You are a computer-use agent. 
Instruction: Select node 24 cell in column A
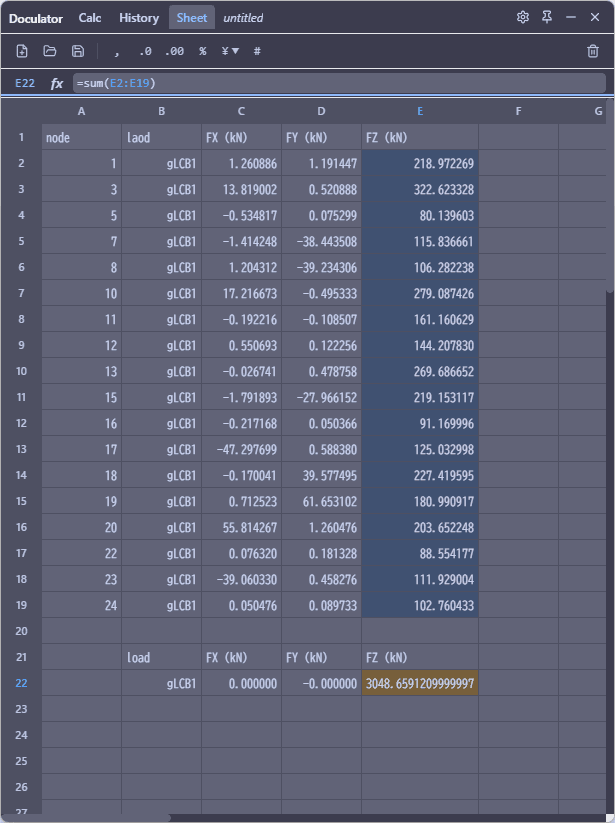pyautogui.click(x=81, y=606)
